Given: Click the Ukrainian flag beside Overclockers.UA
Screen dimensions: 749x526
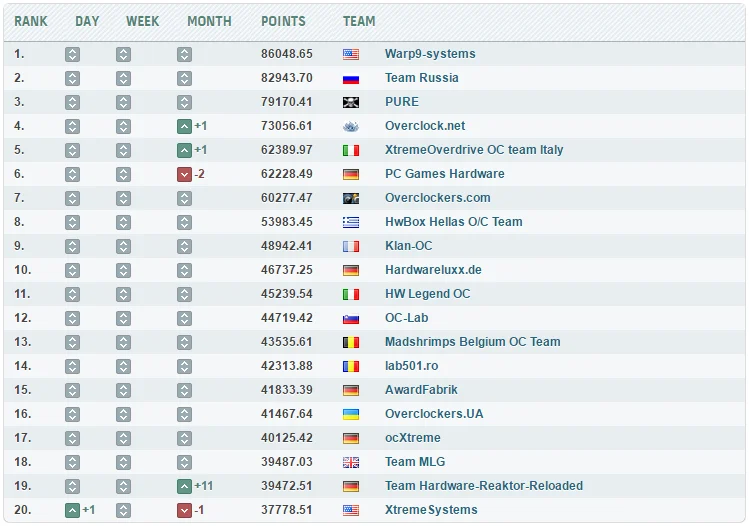Looking at the screenshot, I should (x=351, y=414).
